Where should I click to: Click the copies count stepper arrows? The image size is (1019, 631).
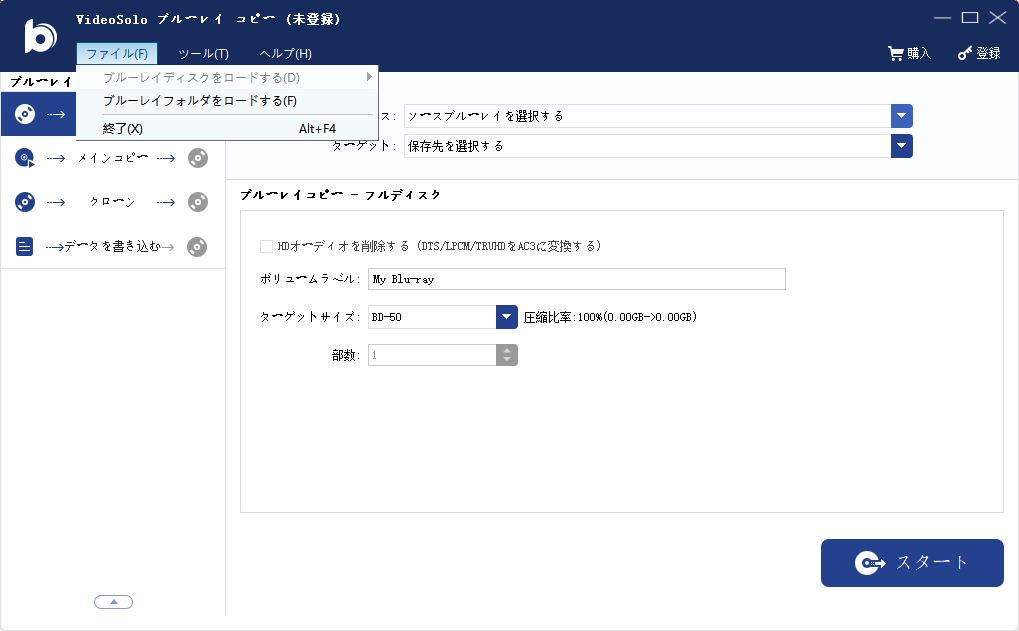[x=507, y=355]
